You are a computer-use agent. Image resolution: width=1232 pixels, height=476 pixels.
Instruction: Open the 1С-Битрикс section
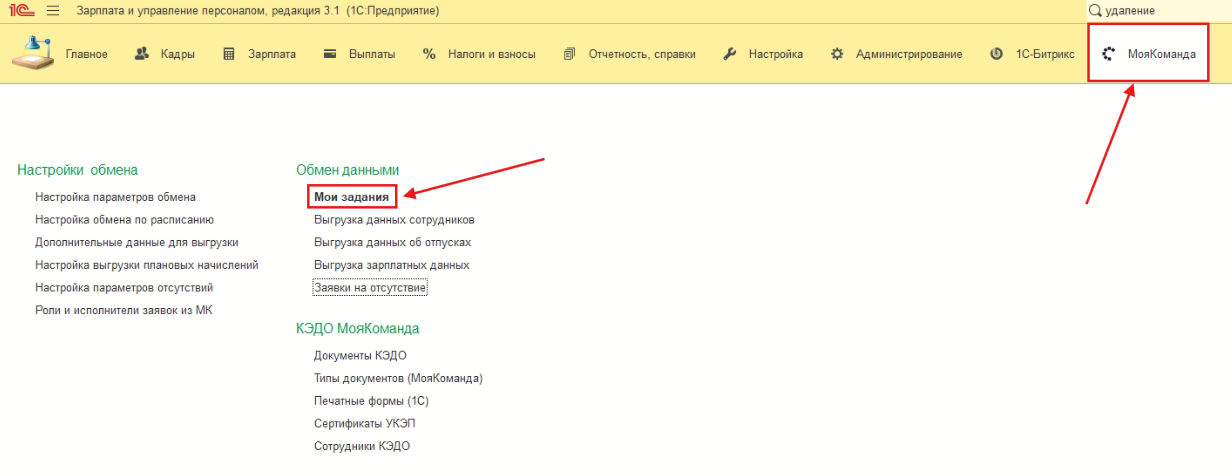(x=1031, y=54)
